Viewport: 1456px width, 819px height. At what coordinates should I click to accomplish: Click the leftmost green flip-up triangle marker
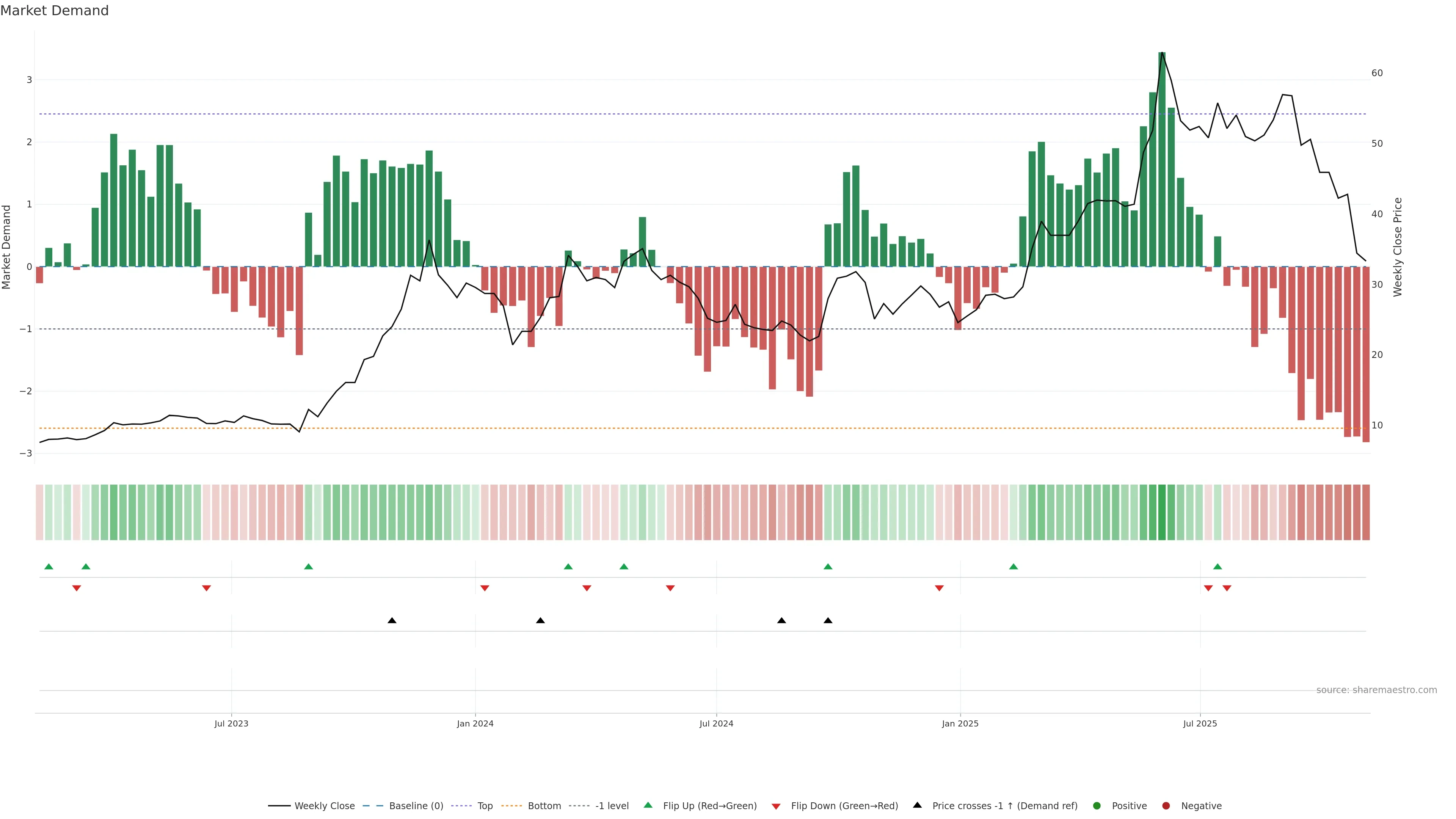(x=49, y=567)
